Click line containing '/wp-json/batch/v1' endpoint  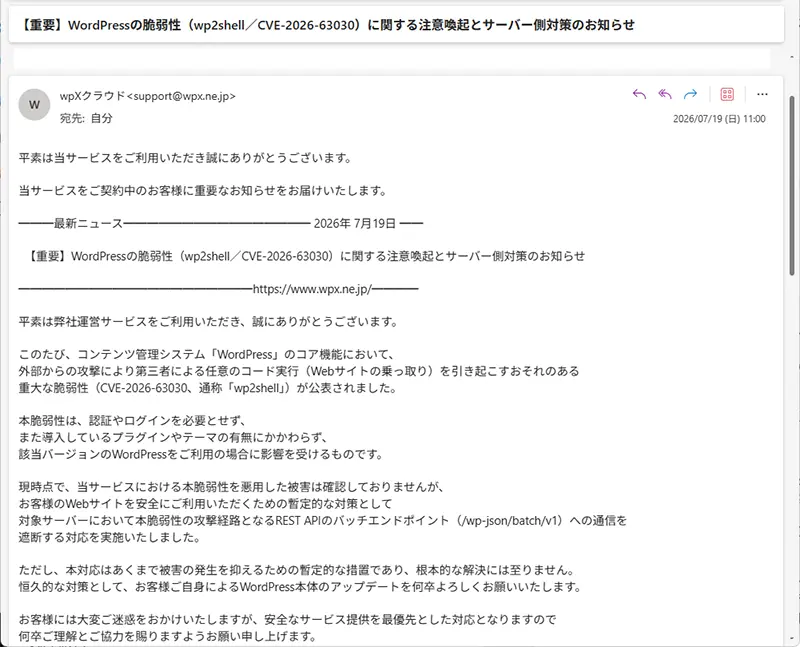click(x=322, y=520)
